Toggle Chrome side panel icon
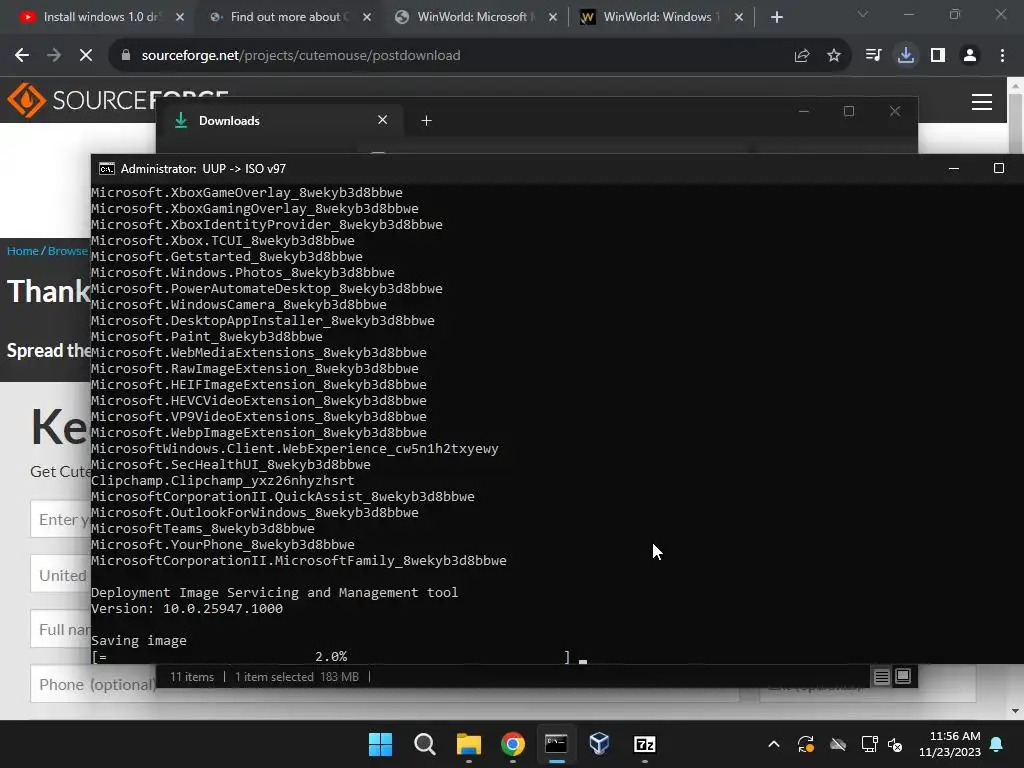Image resolution: width=1024 pixels, height=768 pixels. pos(938,56)
